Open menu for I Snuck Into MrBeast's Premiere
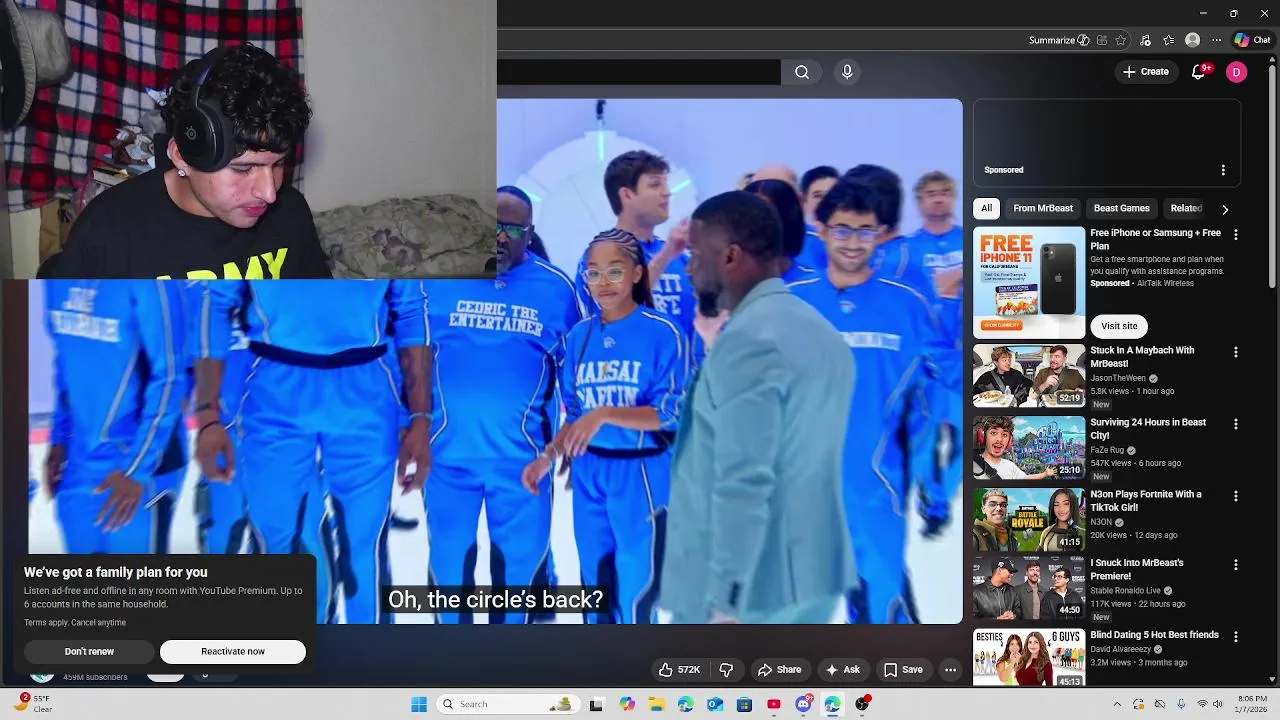Image resolution: width=1280 pixels, height=720 pixels. (1236, 565)
